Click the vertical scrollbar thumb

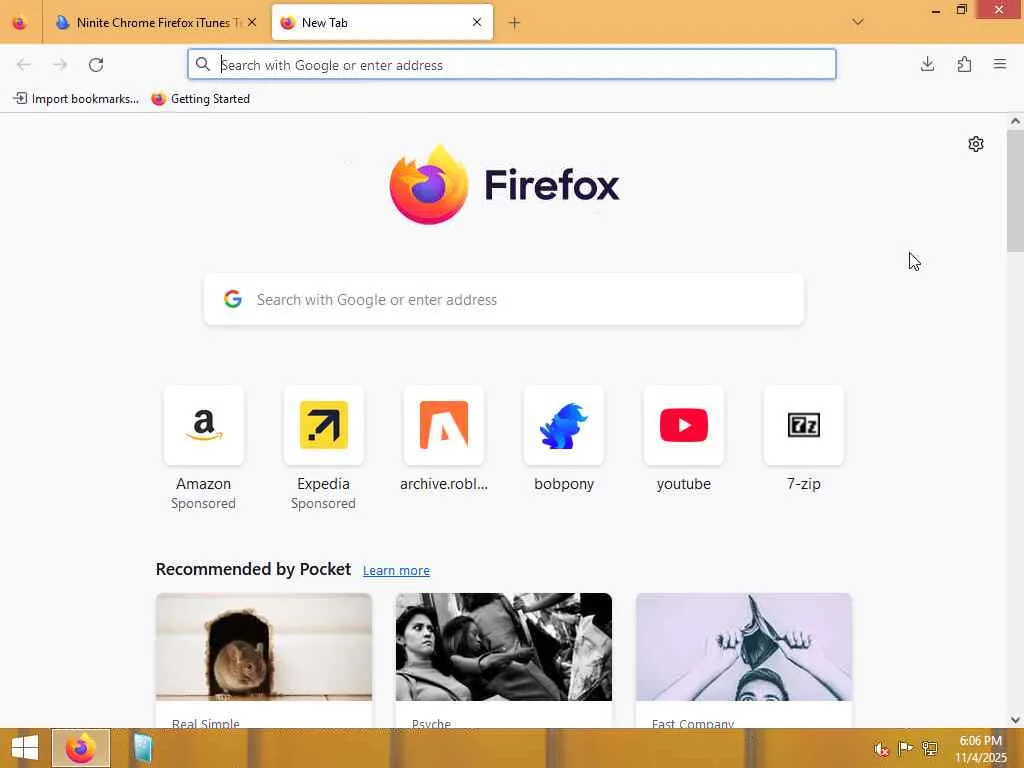point(1015,191)
